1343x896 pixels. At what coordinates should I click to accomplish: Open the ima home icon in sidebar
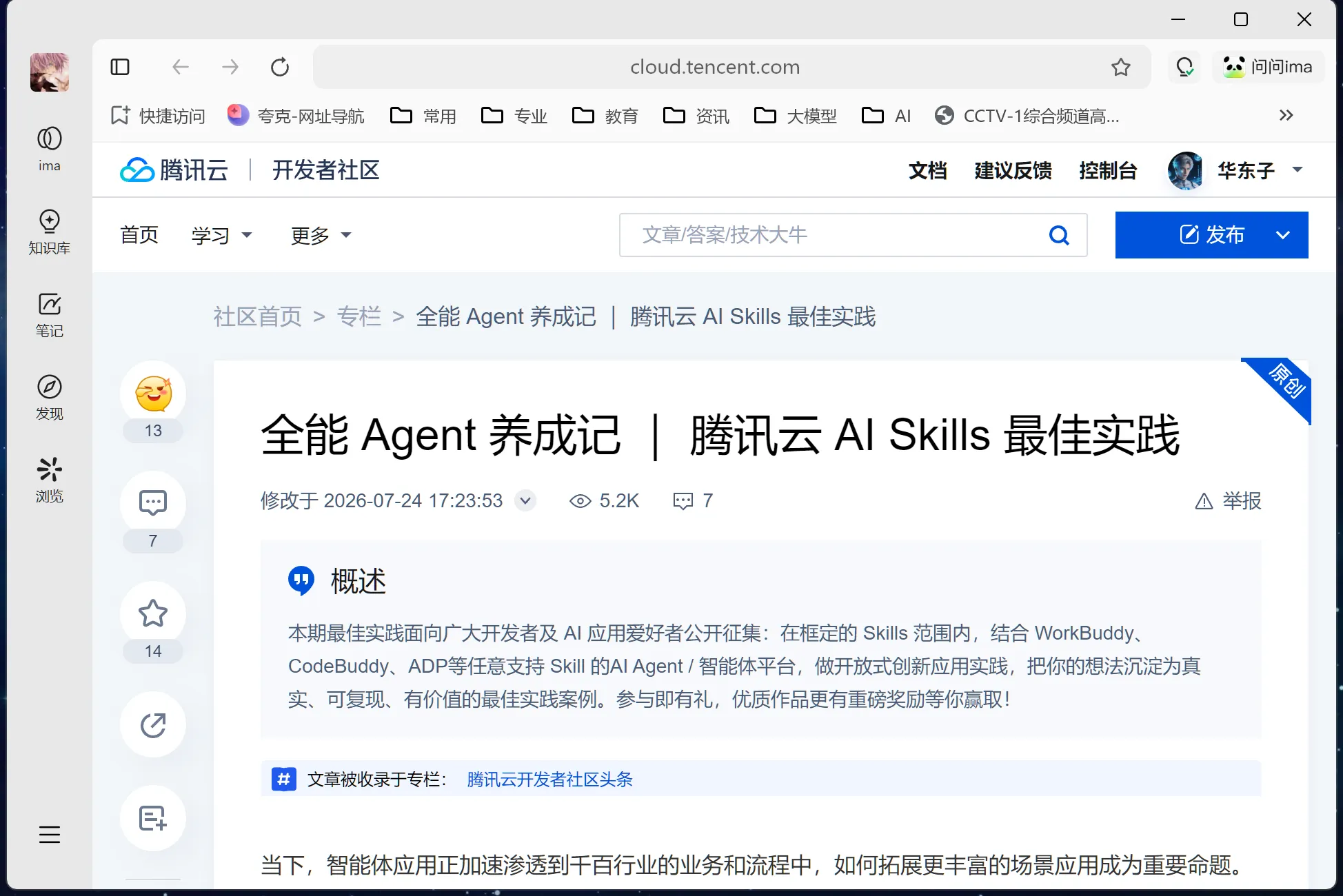50,147
